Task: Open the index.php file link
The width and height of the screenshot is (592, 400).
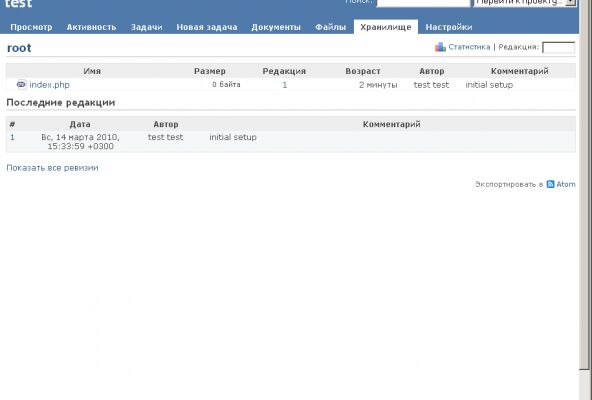Action: 49,85
